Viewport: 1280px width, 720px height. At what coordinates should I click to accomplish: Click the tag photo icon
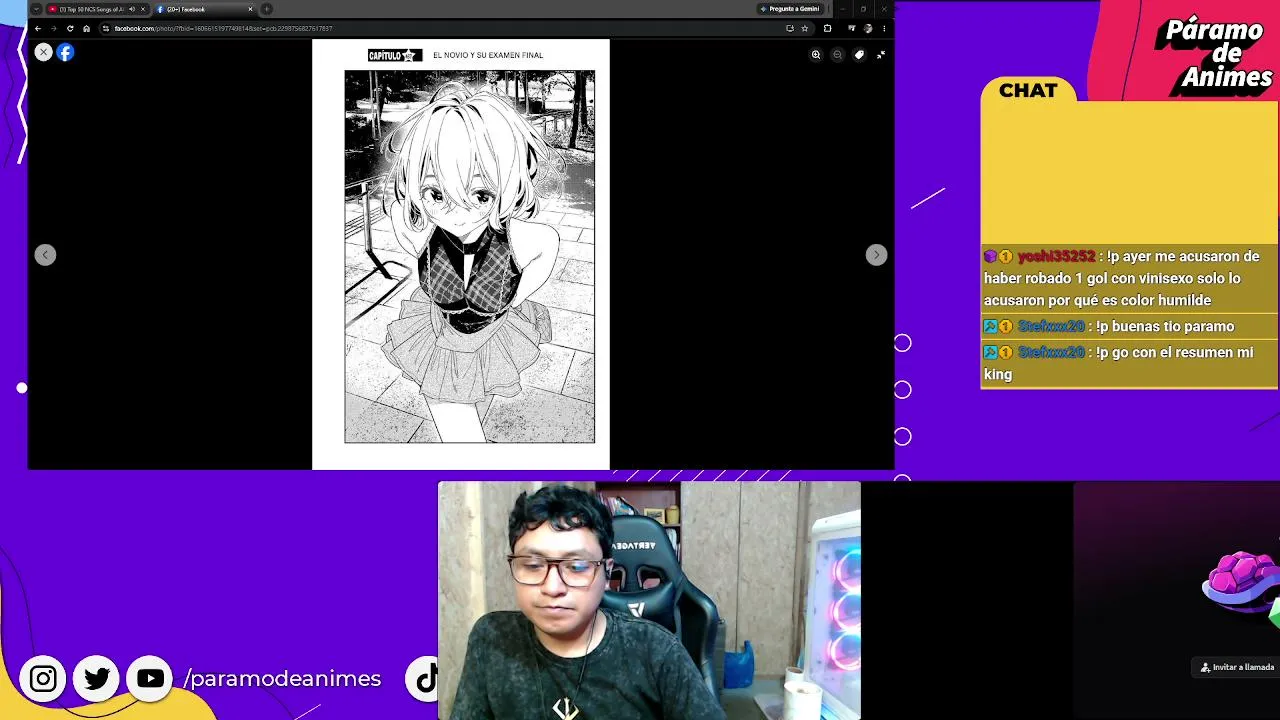(859, 55)
